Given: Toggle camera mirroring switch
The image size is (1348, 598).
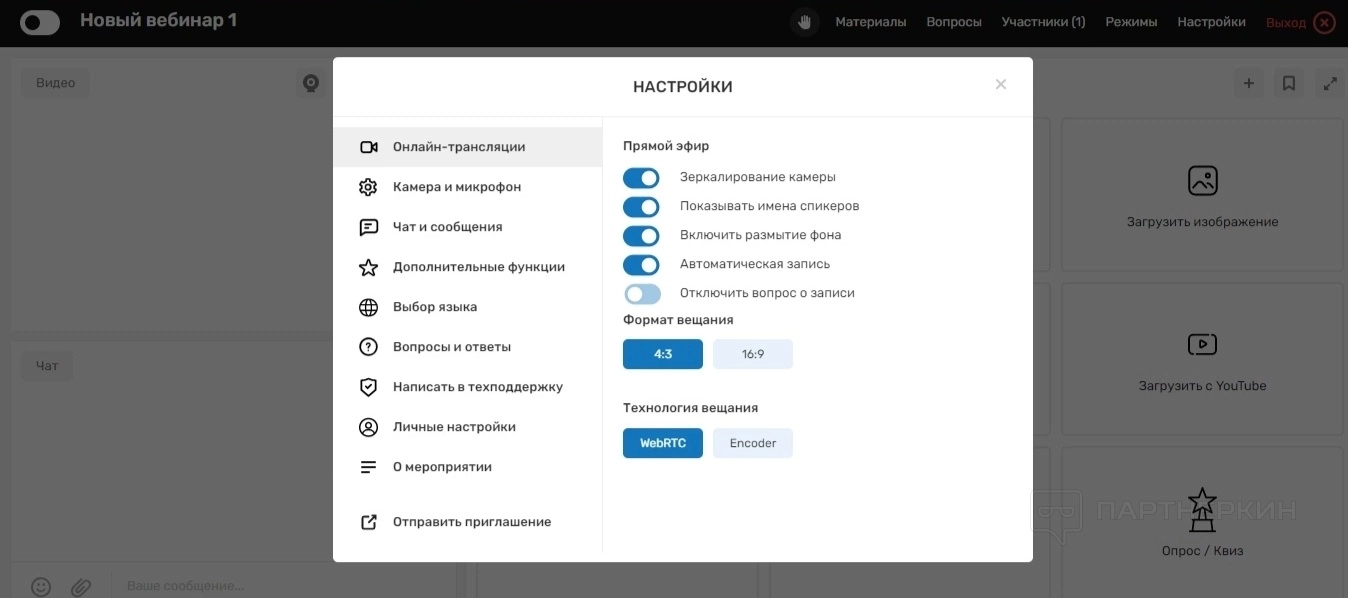Looking at the screenshot, I should 641,178.
